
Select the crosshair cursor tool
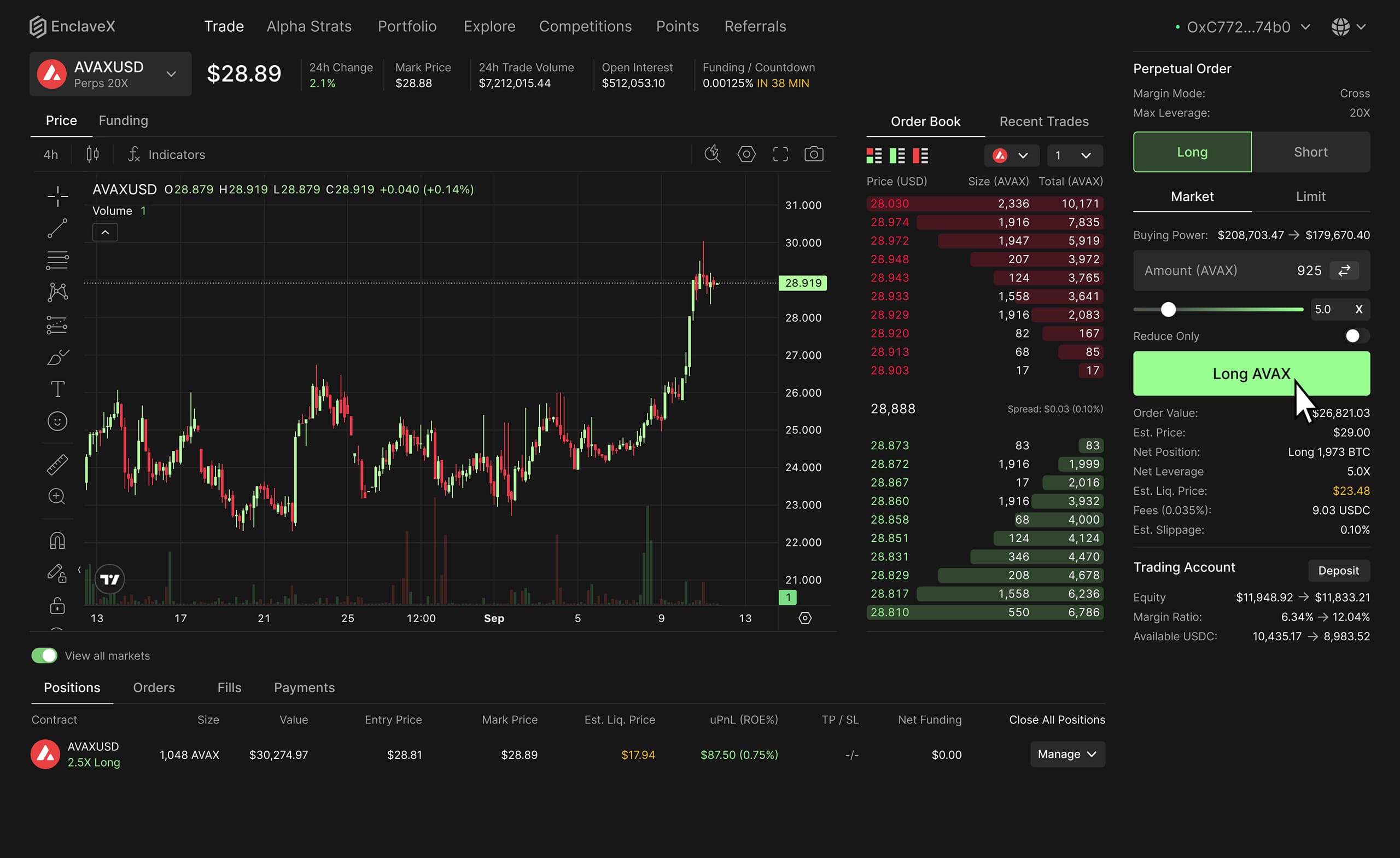click(x=57, y=197)
